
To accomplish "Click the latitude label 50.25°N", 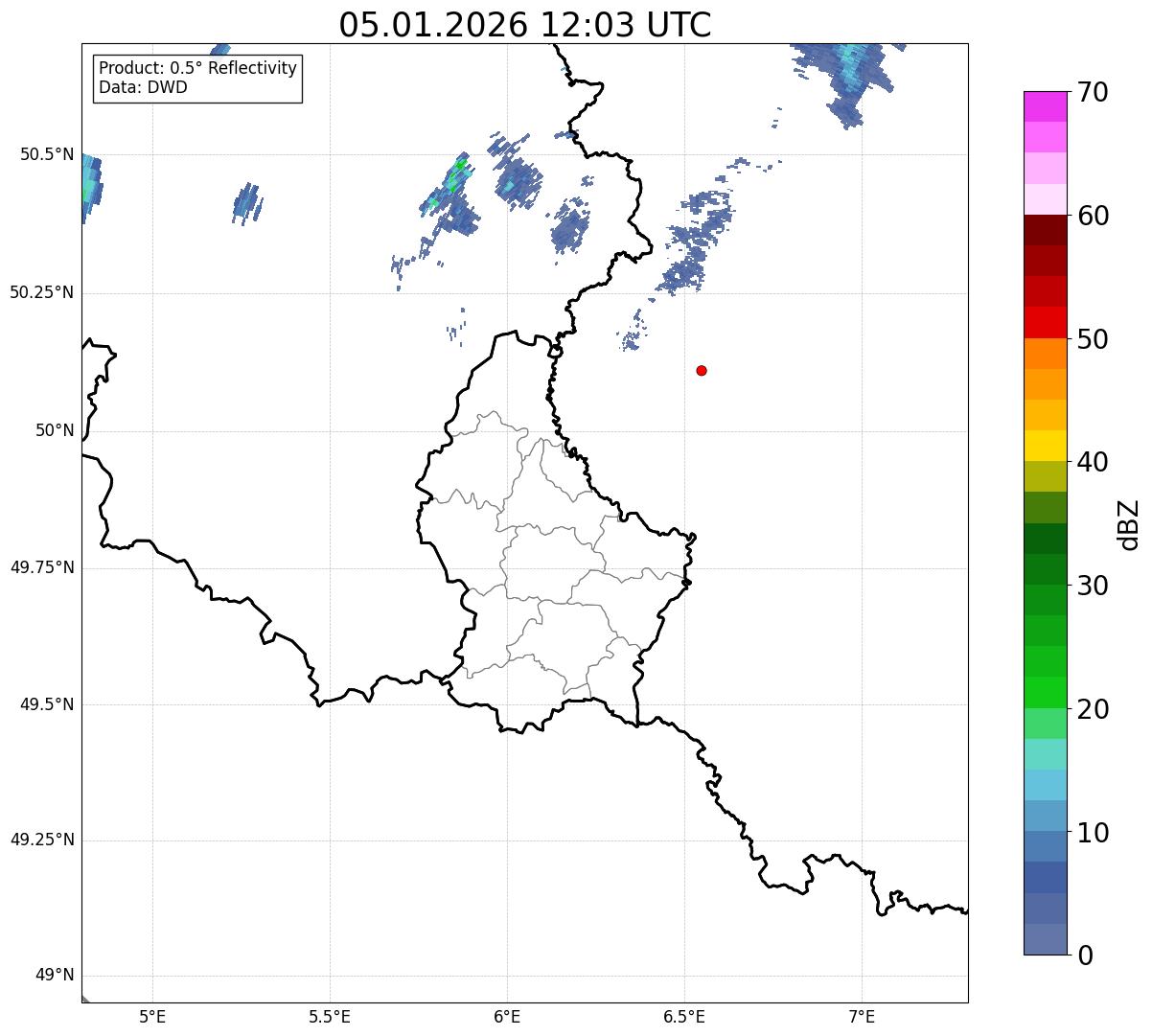I will coord(41,292).
